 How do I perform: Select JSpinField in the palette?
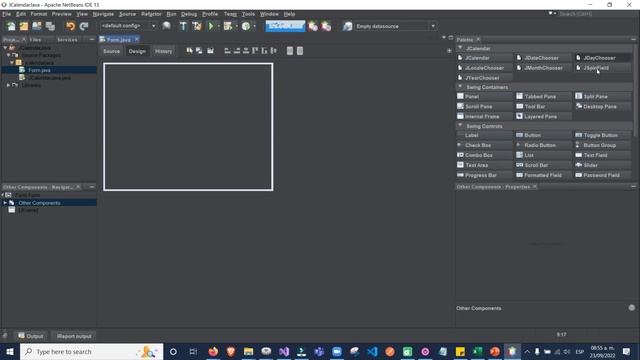tap(603, 68)
